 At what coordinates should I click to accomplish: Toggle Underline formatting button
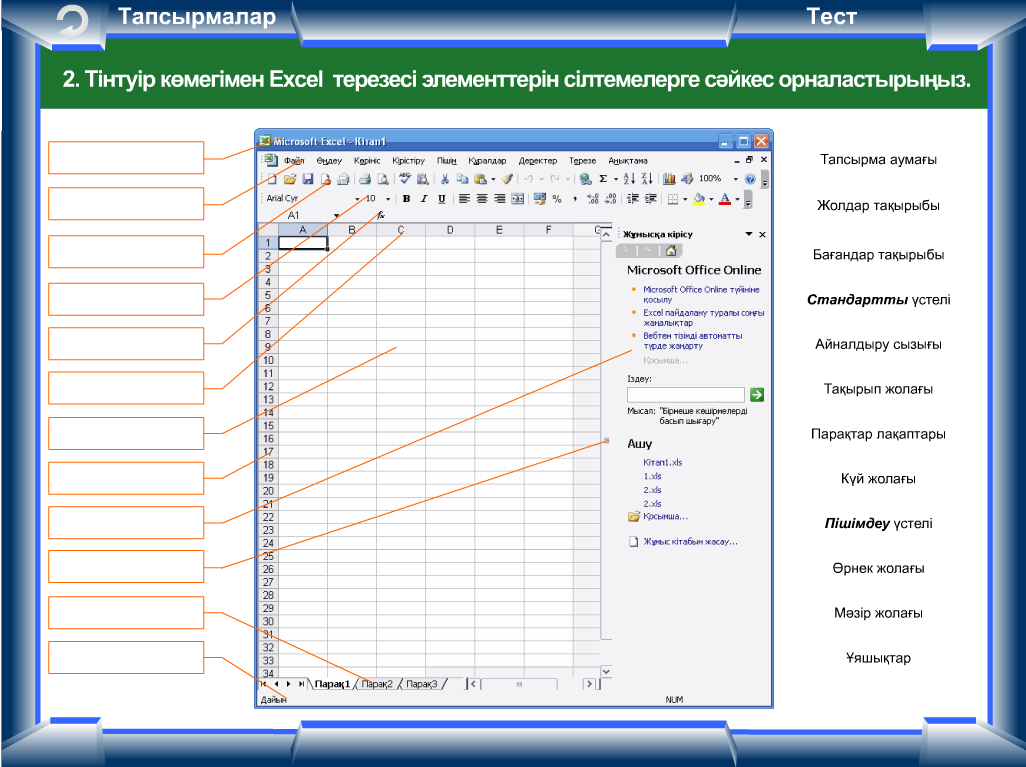[442, 199]
